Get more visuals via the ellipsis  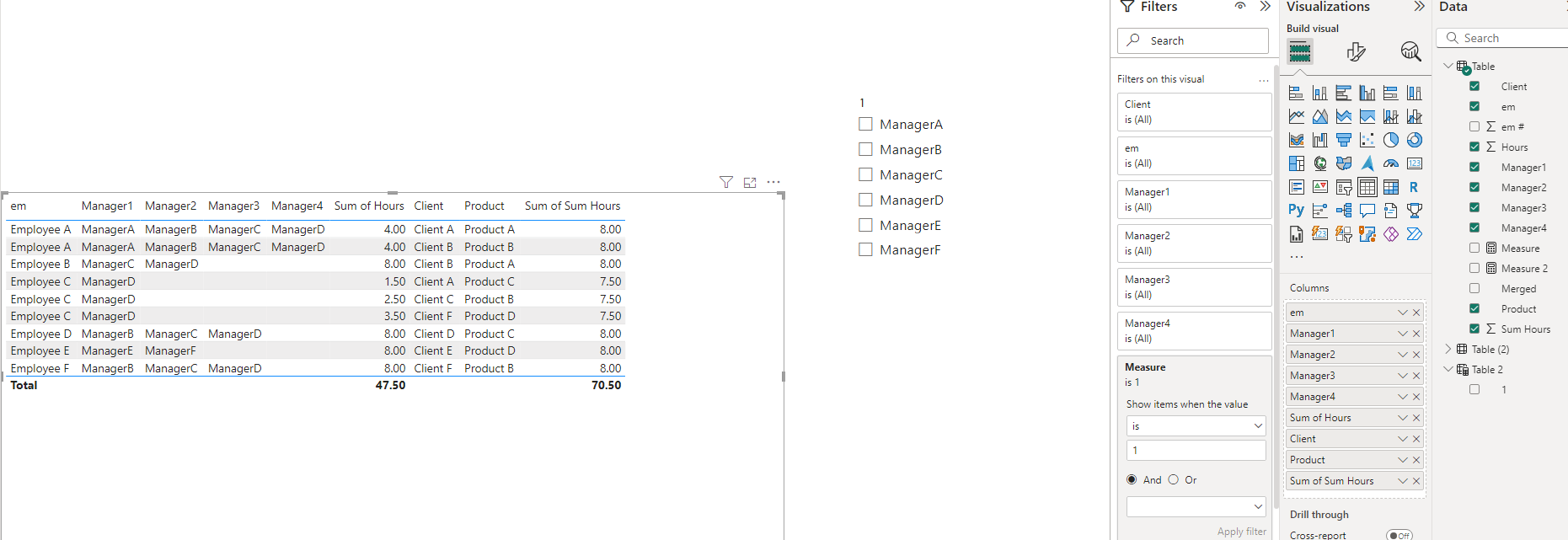pos(1297,256)
